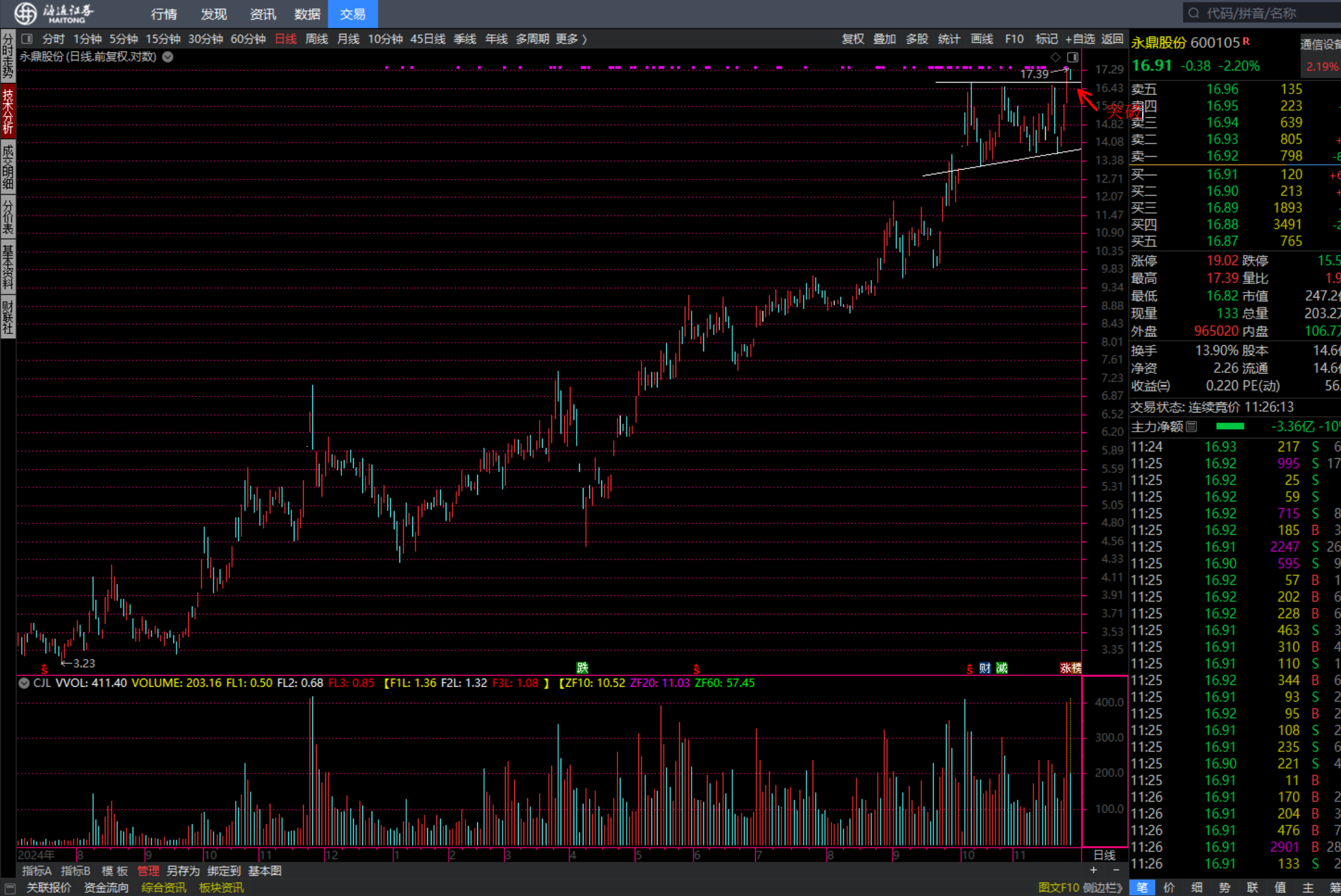
Task: Click the green 主力净额 bar
Action: click(x=1230, y=427)
